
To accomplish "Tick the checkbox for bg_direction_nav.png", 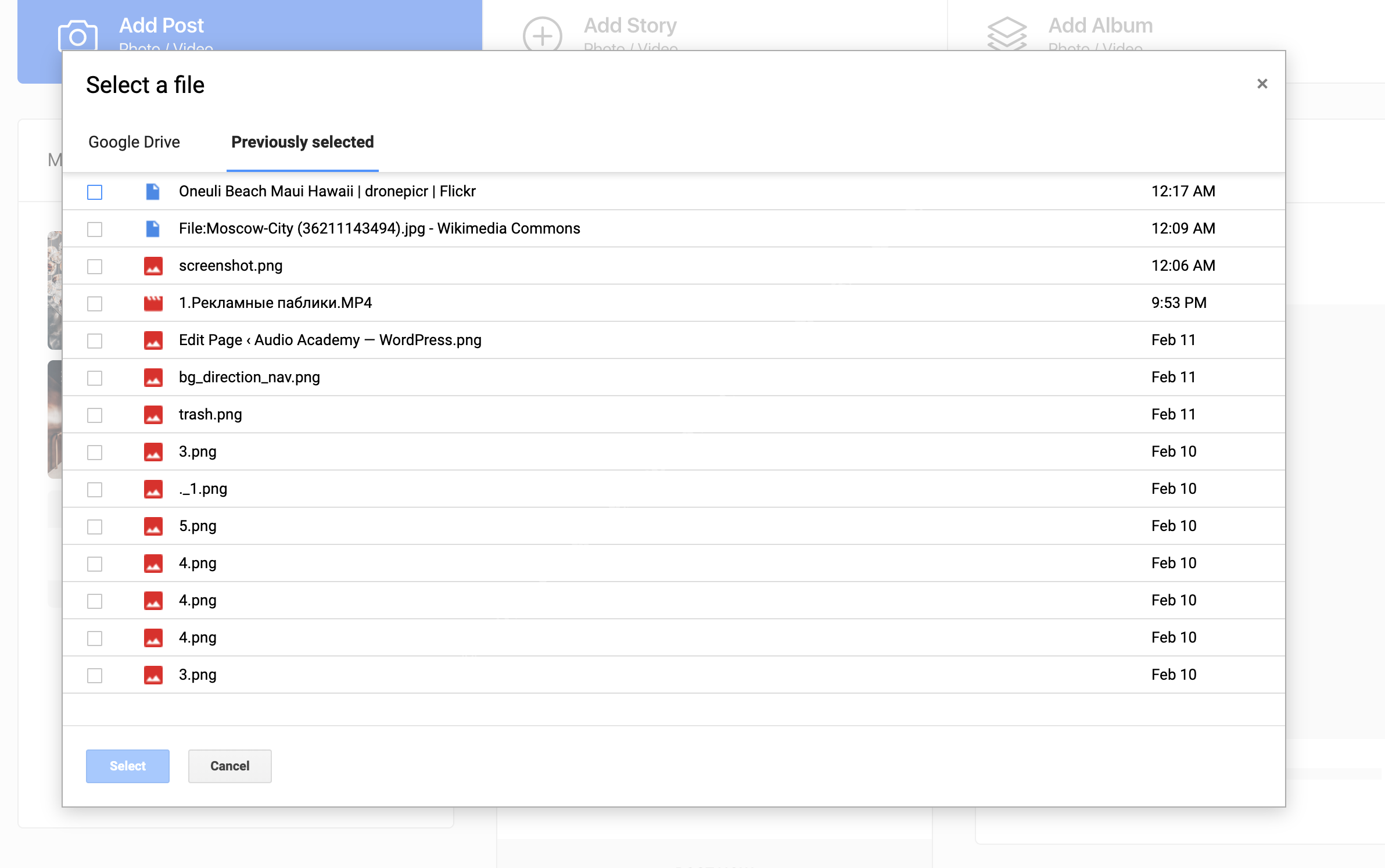I will (95, 378).
